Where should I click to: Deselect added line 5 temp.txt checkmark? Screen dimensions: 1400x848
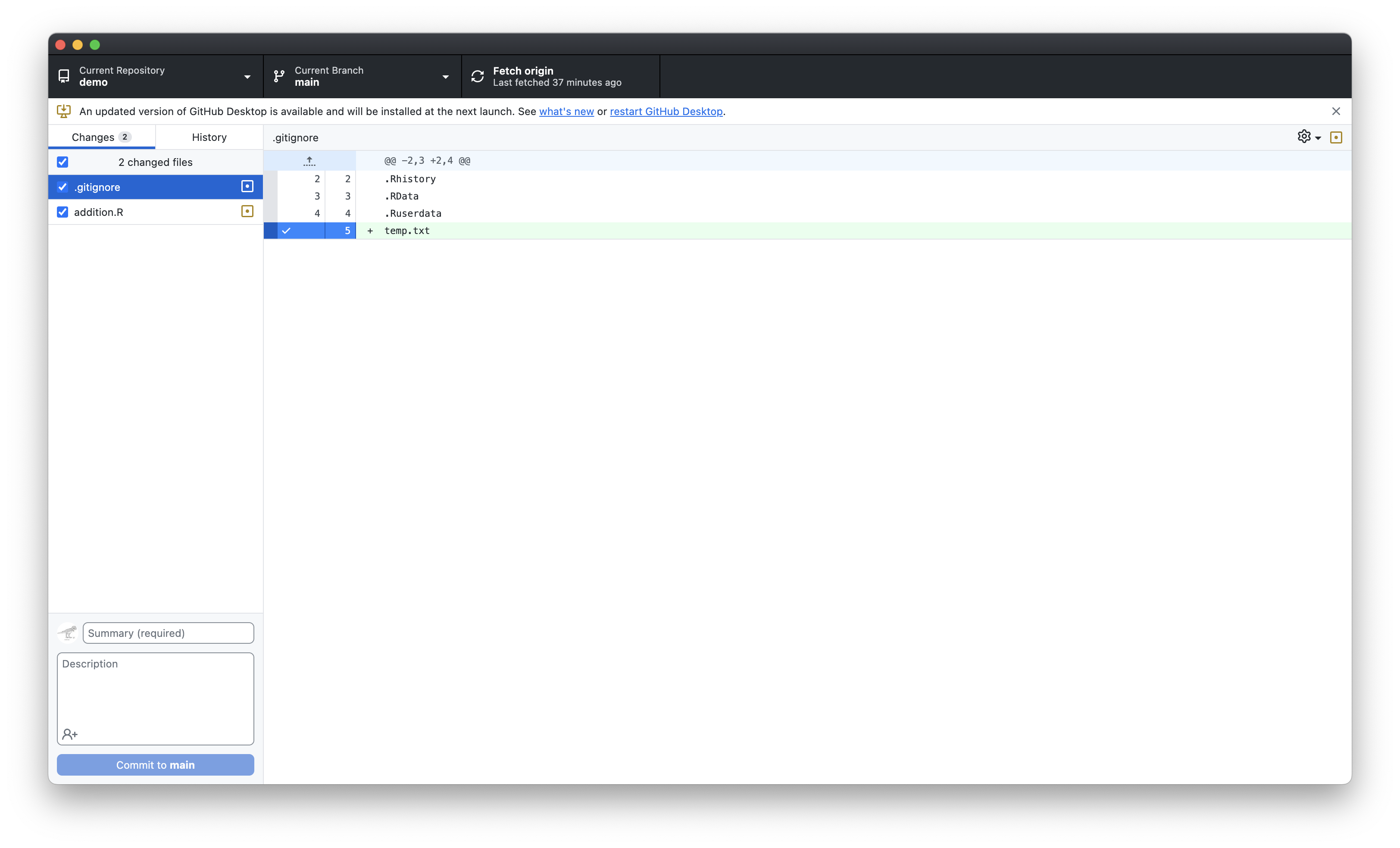286,231
